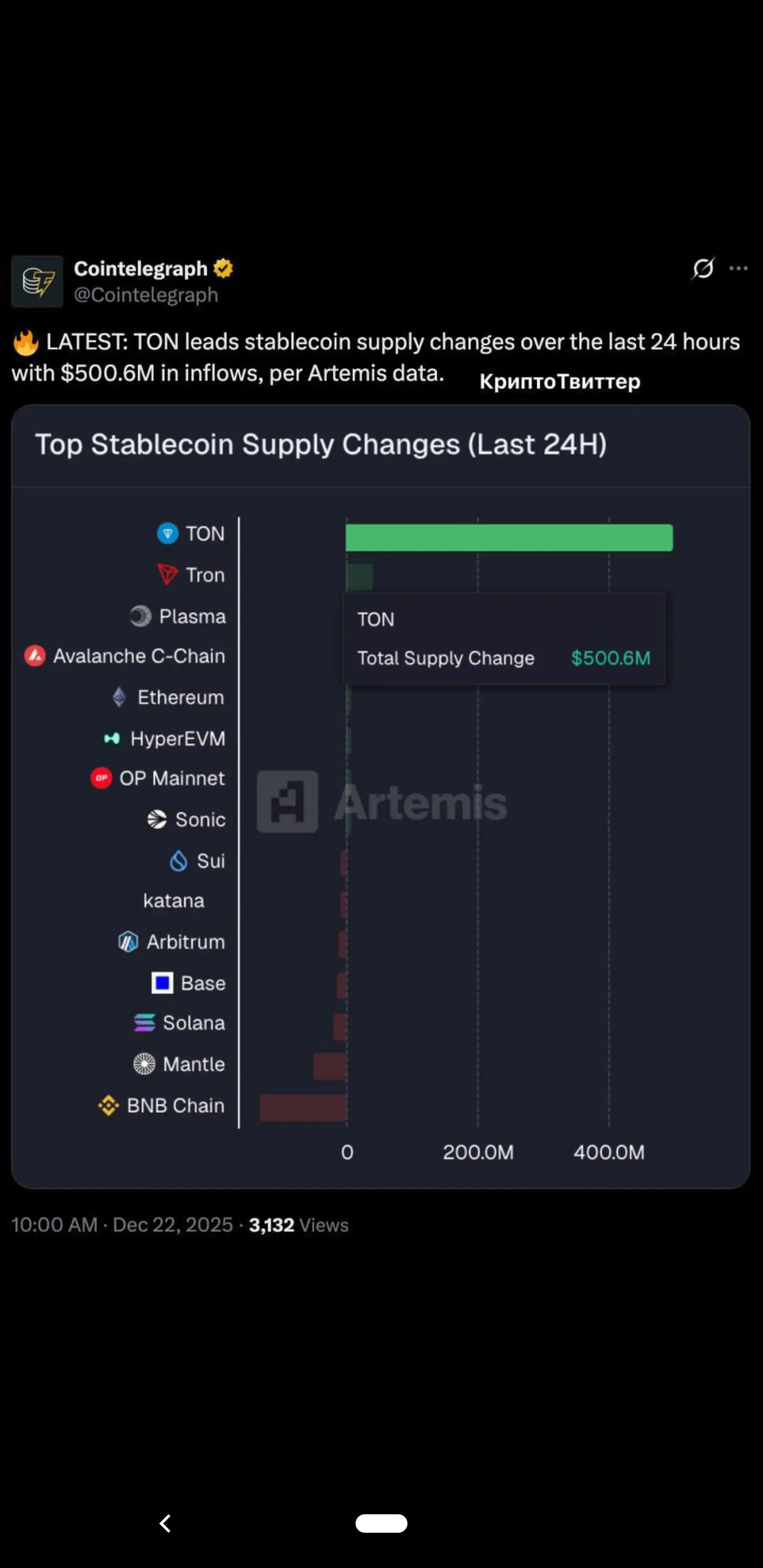Open the 3,132 Views count
763x1568 pixels.
[298, 1225]
